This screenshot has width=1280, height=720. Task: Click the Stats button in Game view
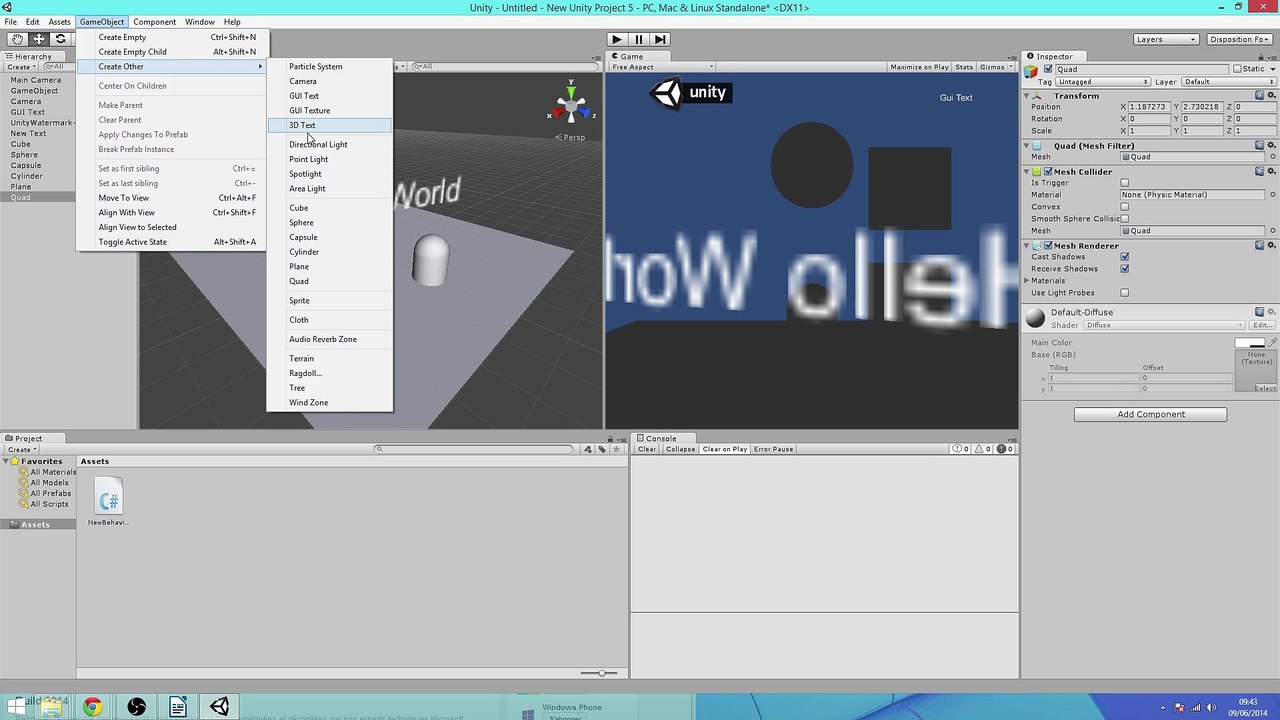(964, 67)
